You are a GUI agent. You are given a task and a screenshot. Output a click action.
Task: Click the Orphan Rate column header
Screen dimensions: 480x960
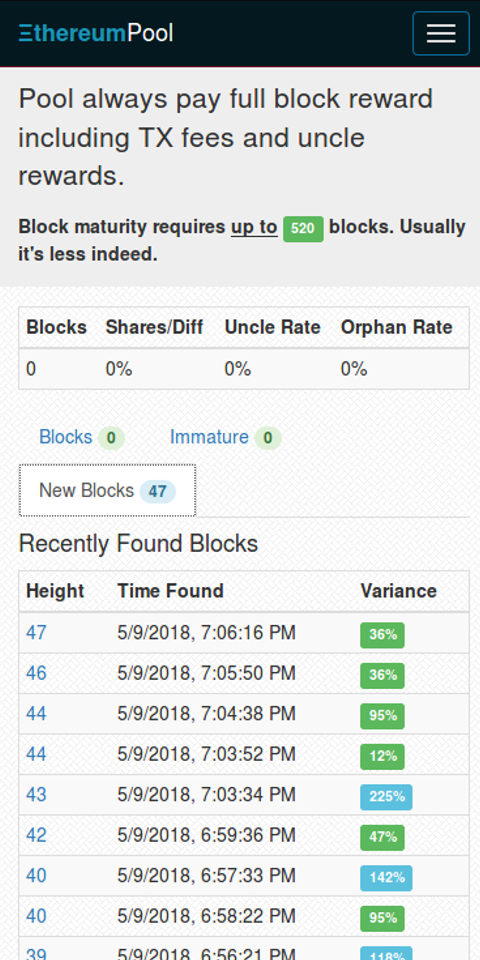396,327
